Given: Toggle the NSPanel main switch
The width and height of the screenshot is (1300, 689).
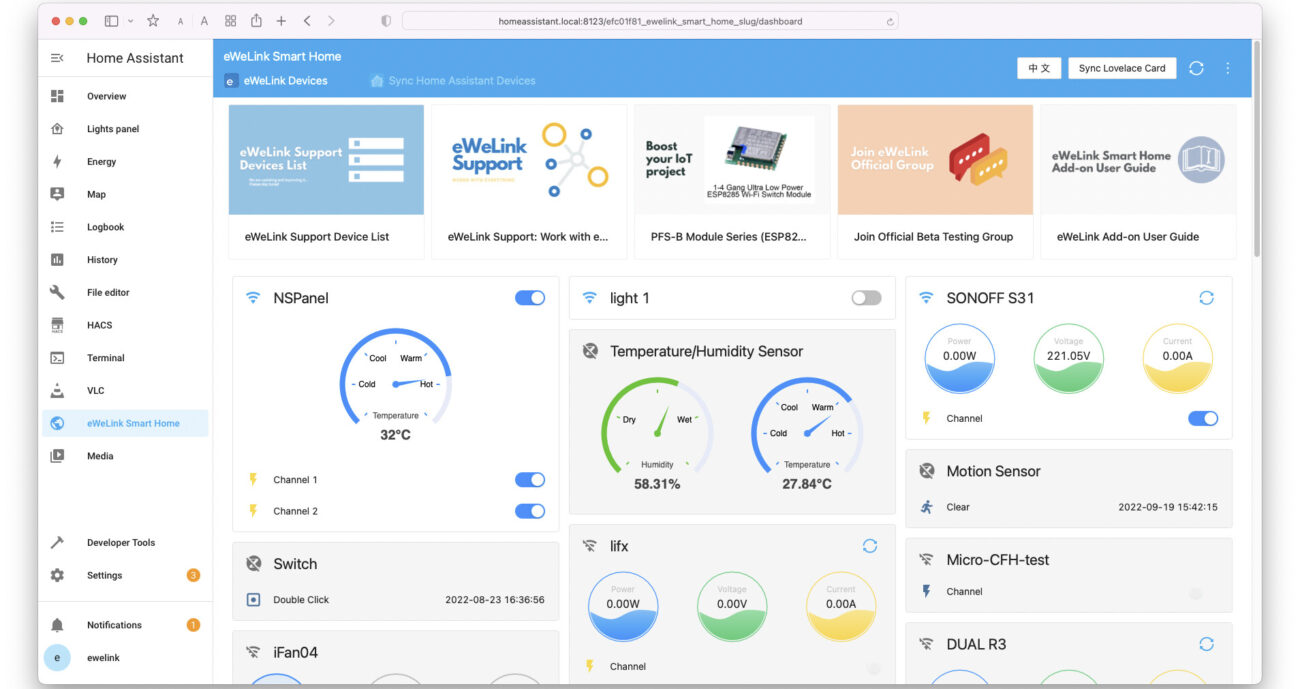Looking at the screenshot, I should click(x=530, y=298).
